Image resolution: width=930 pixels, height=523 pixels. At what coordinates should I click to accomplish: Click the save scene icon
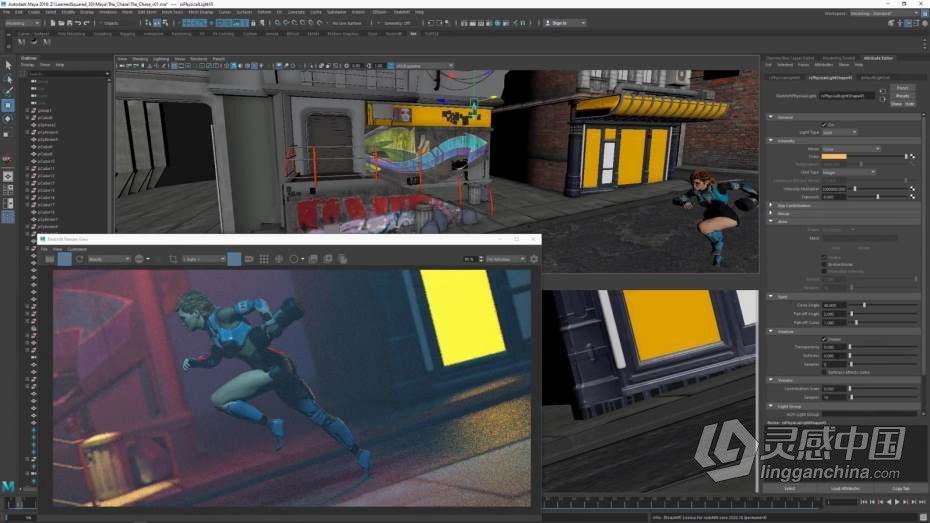tap(69, 23)
